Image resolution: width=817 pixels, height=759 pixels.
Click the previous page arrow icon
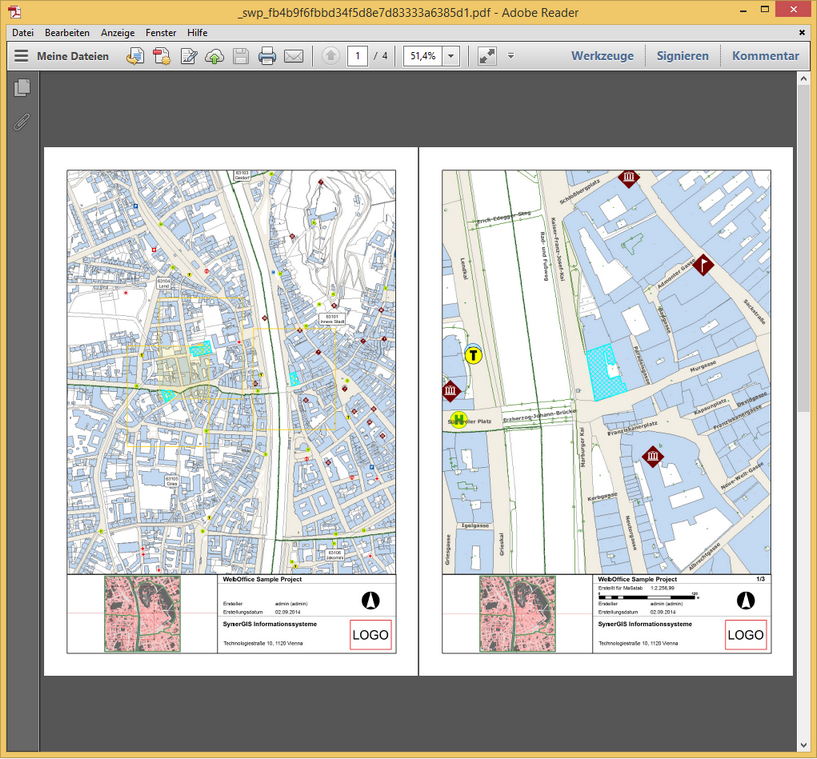tap(331, 56)
